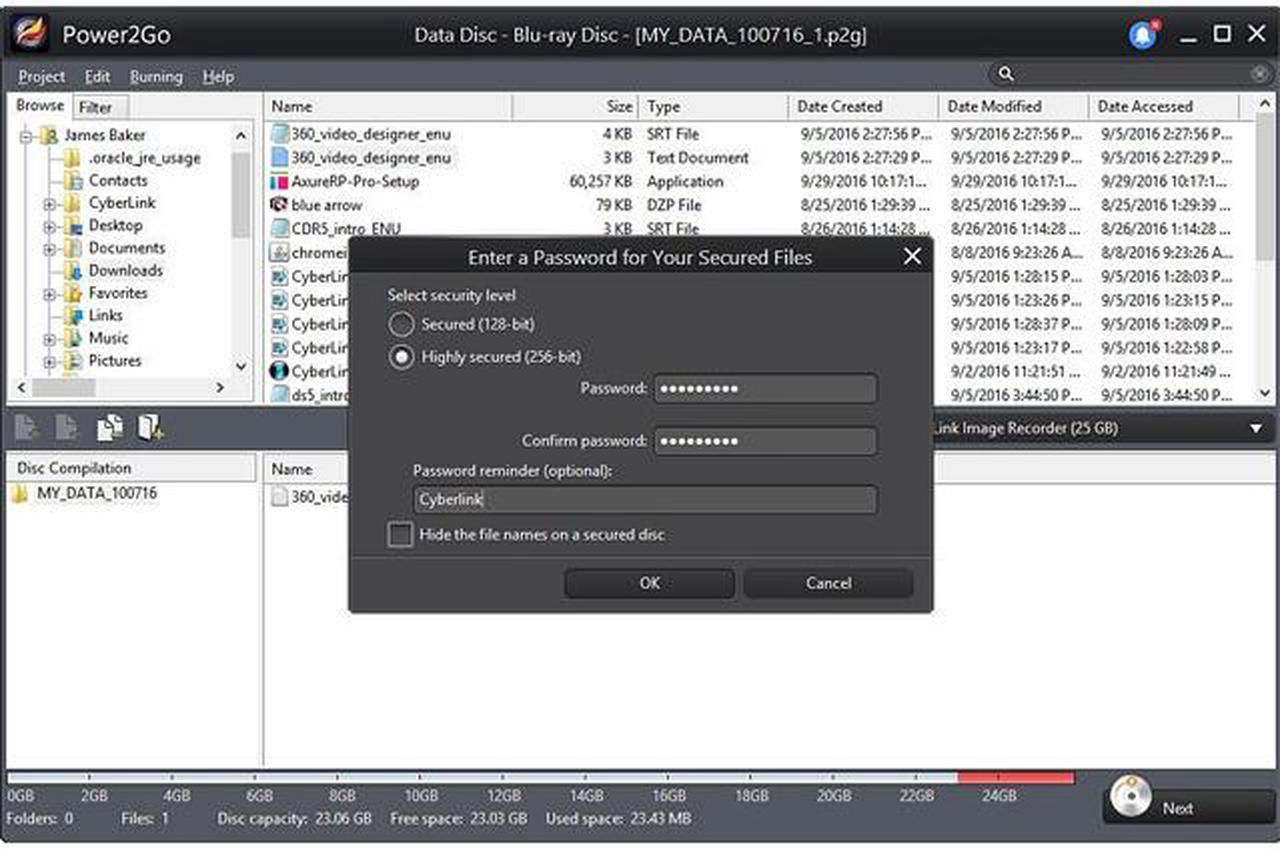Expand the Documents tree node

click(49, 249)
